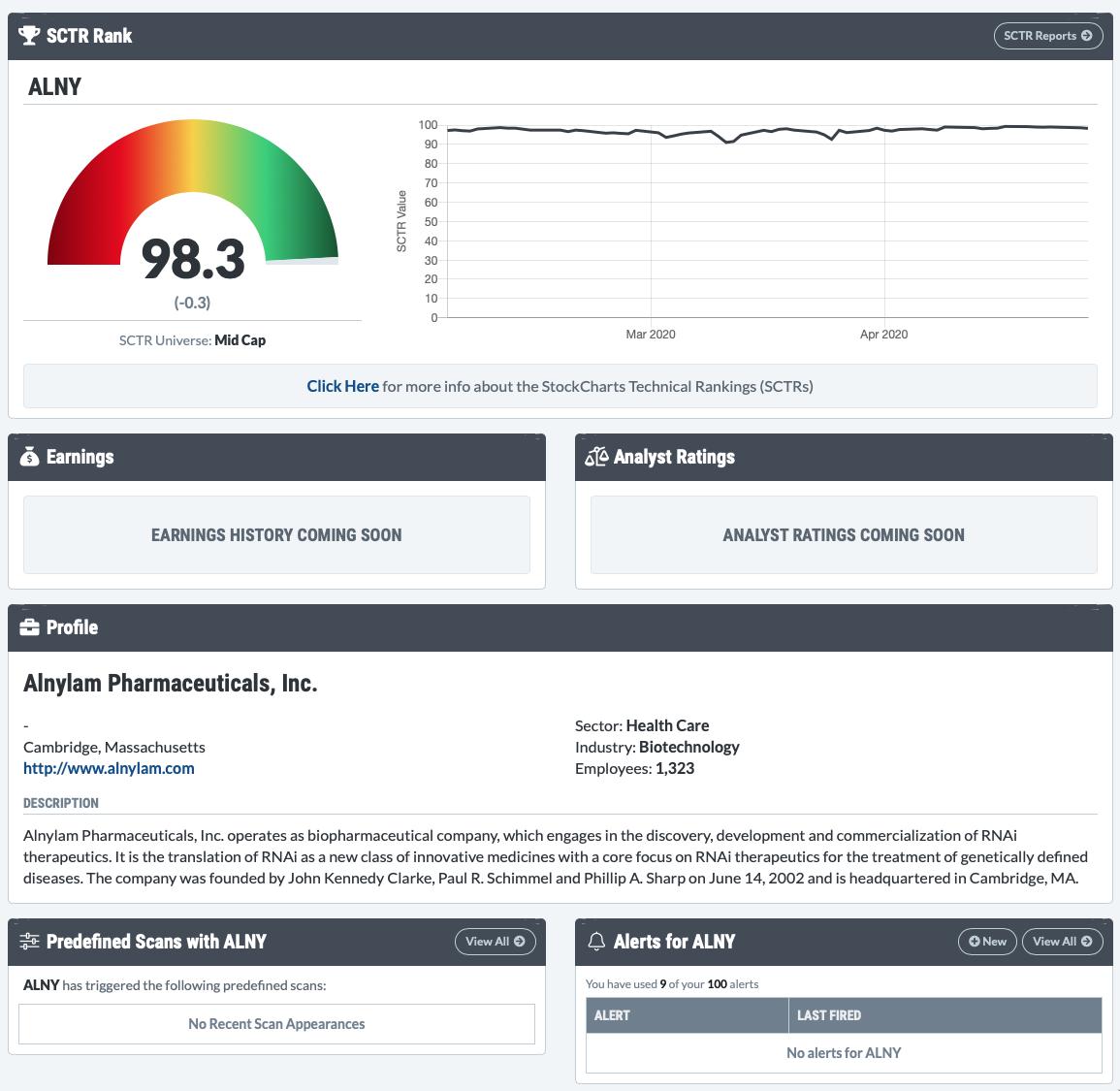Click the LAST FIRED column header
Screen dimensions: 1120x1091
(x=945, y=1015)
